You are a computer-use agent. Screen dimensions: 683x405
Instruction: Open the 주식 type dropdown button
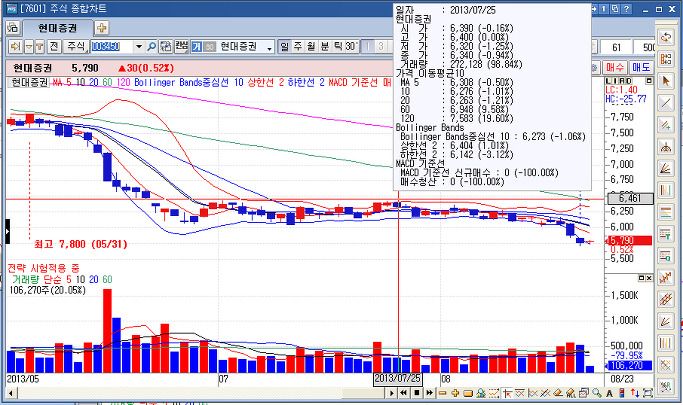pos(76,46)
